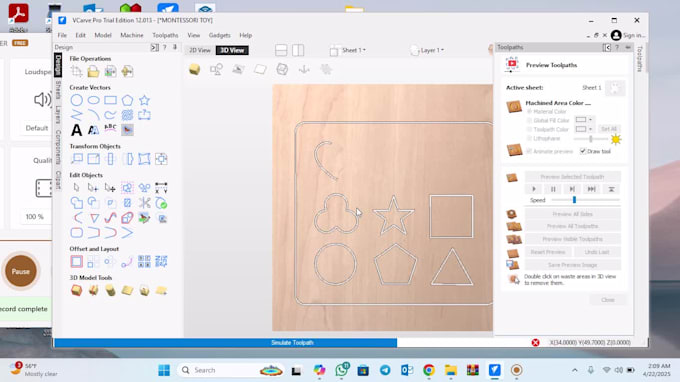Screen dimensions: 680x382
Task: Select the Draw Polygon tool
Action: pos(127,100)
